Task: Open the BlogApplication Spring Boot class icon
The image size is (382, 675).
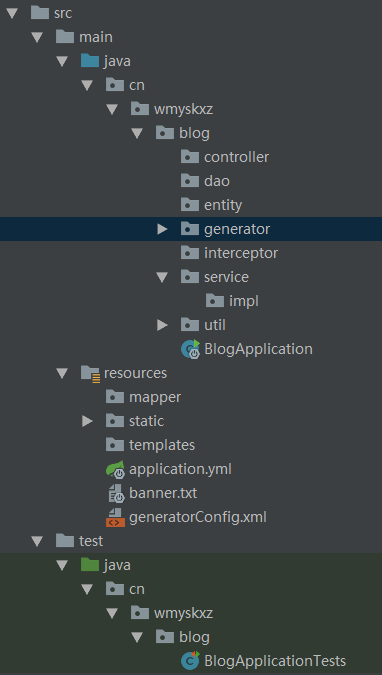Action: point(191,349)
